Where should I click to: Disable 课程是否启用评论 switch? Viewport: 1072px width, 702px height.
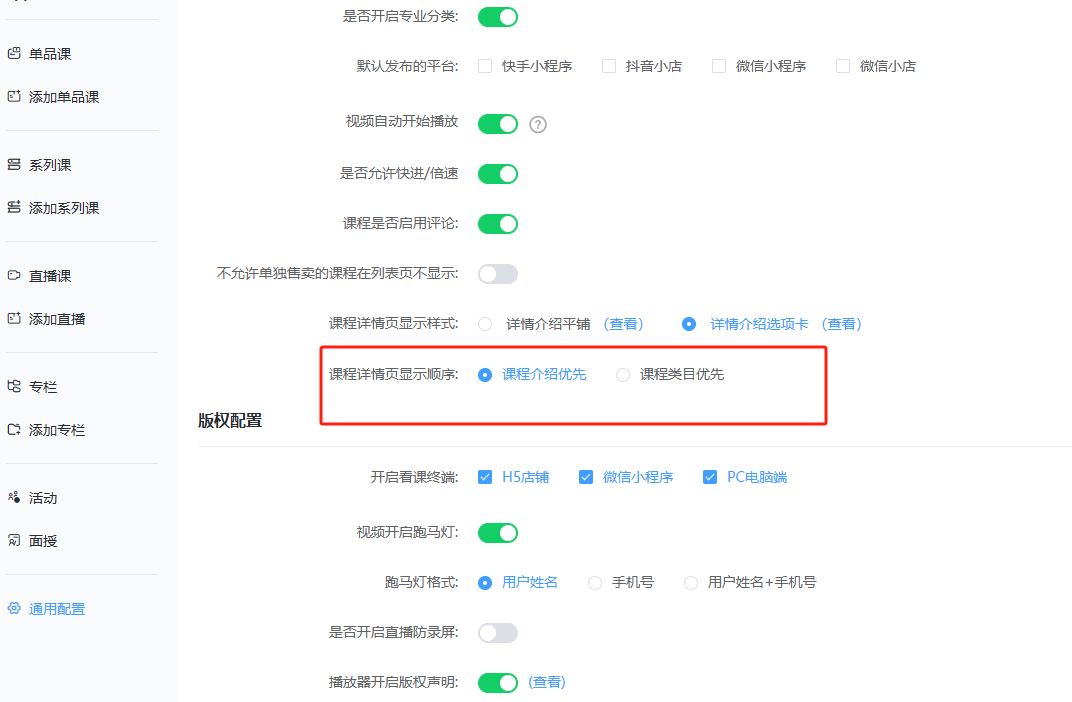498,224
